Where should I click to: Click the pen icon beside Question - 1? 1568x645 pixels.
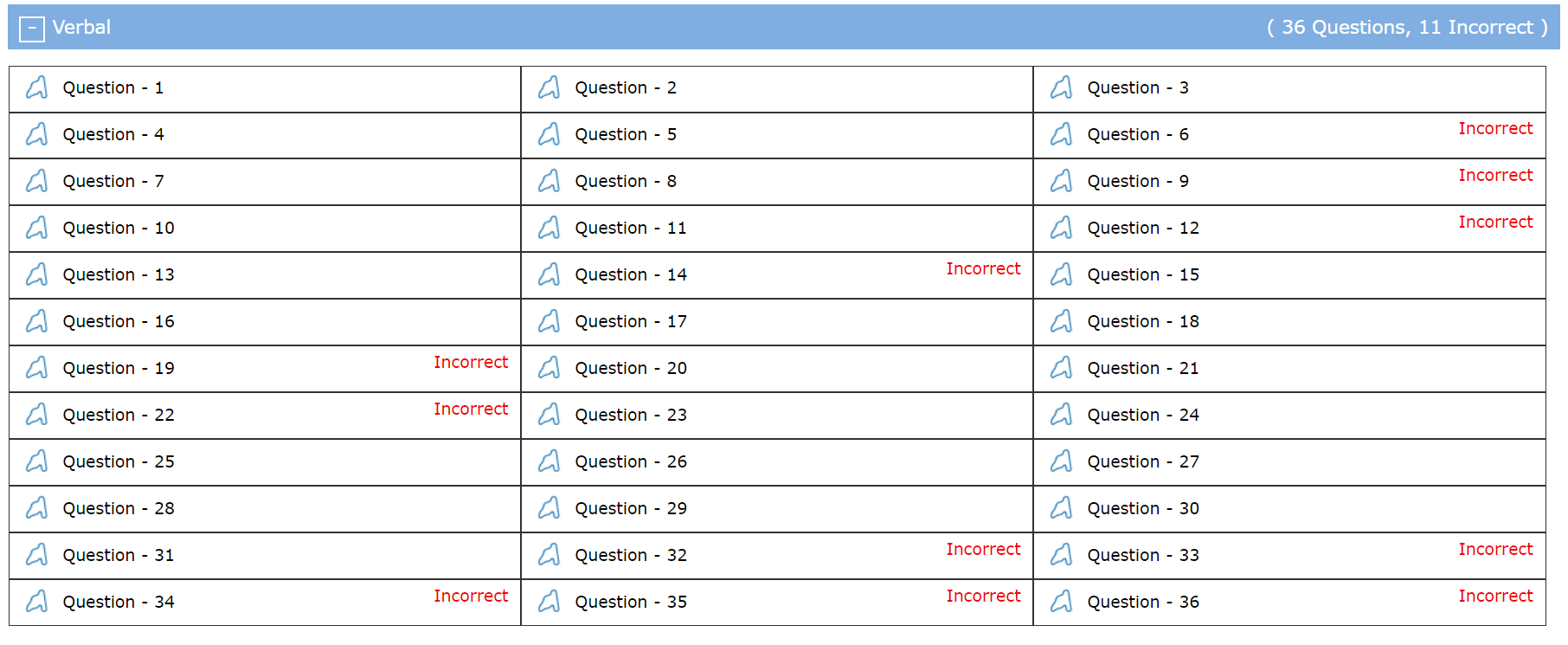[x=36, y=87]
